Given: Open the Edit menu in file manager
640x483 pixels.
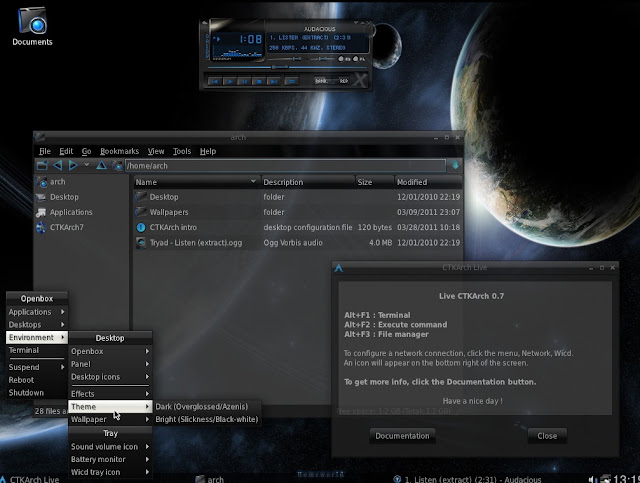Looking at the screenshot, I should pyautogui.click(x=66, y=151).
